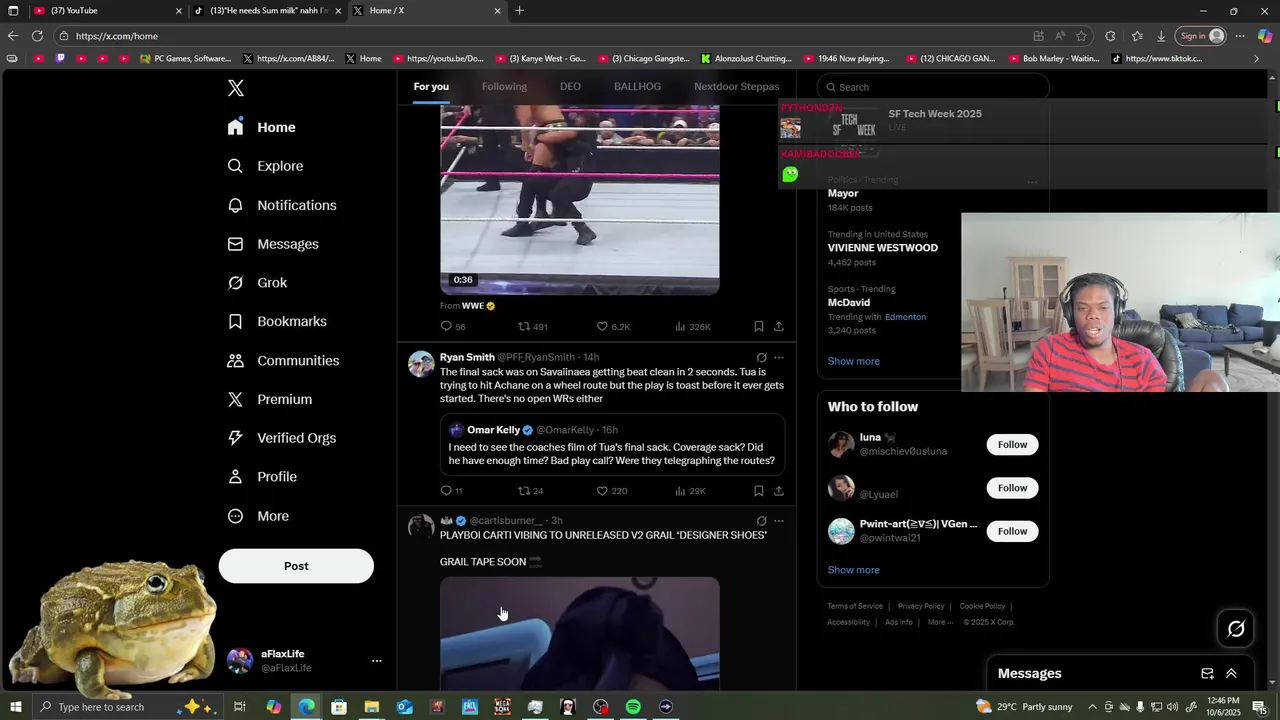The width and height of the screenshot is (1280, 720).
Task: Open Copilot in Edge toolbar
Action: pos(1265,36)
